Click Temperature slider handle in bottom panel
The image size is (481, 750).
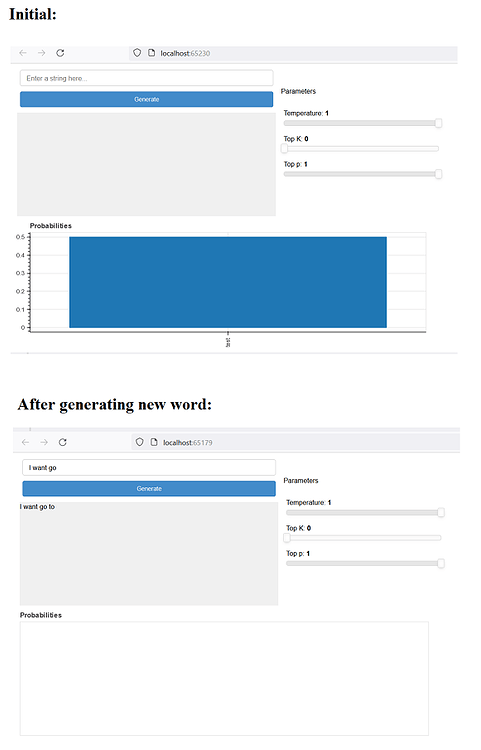tap(441, 513)
